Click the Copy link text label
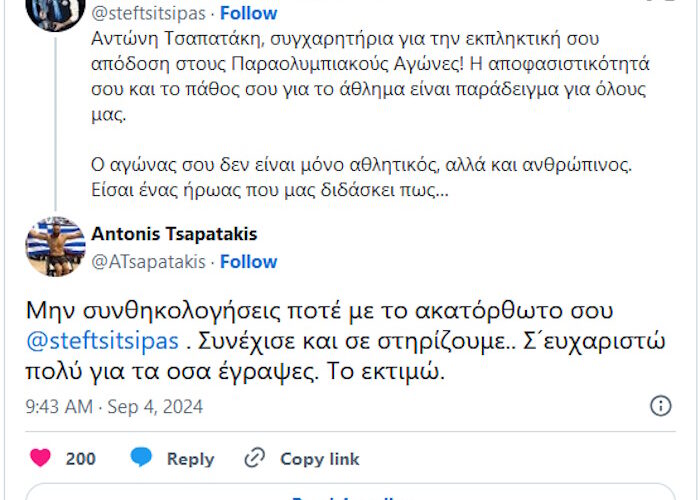Screen dimensions: 700x500 coord(319,459)
